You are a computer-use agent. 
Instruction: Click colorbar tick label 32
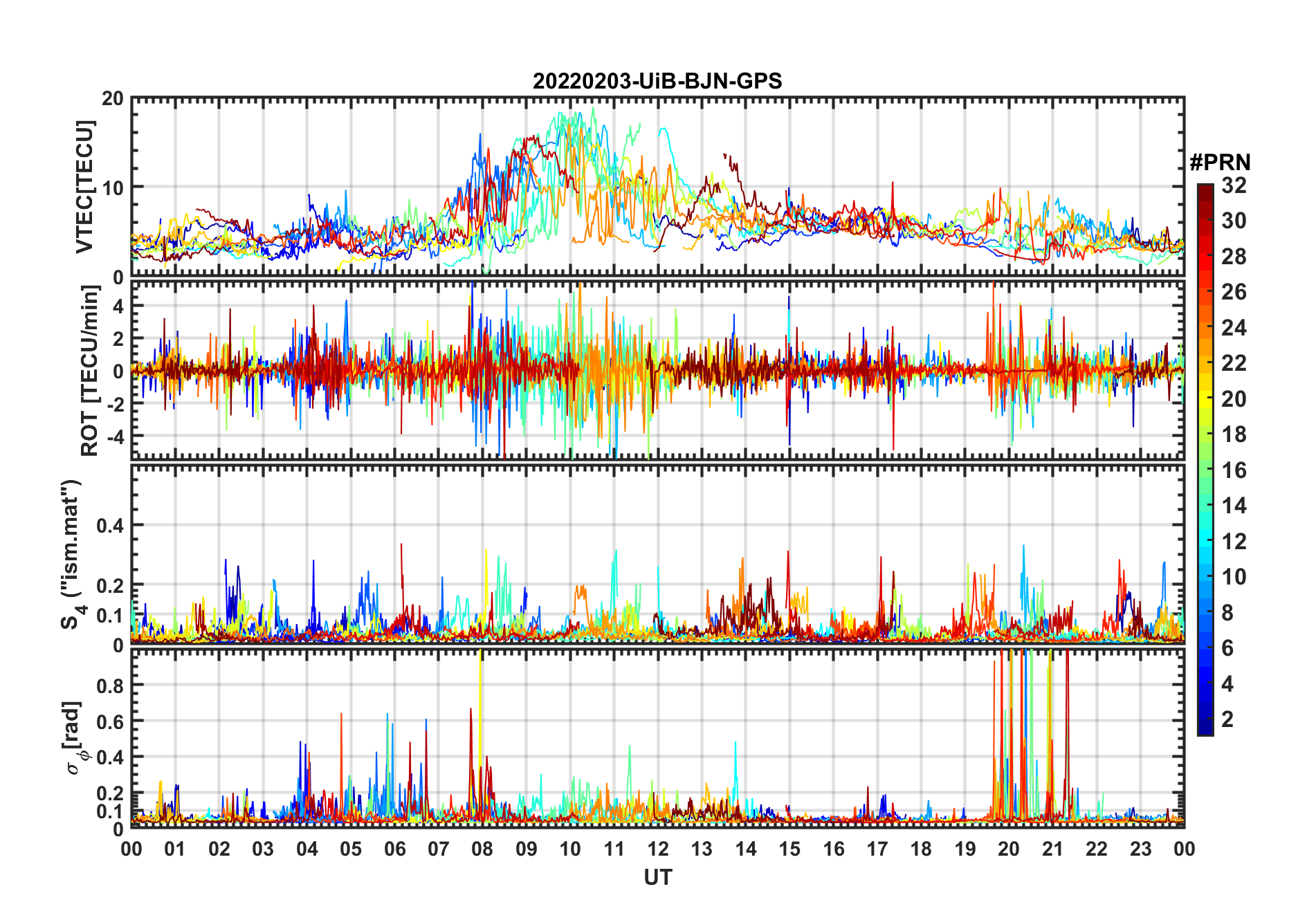(x=1234, y=185)
